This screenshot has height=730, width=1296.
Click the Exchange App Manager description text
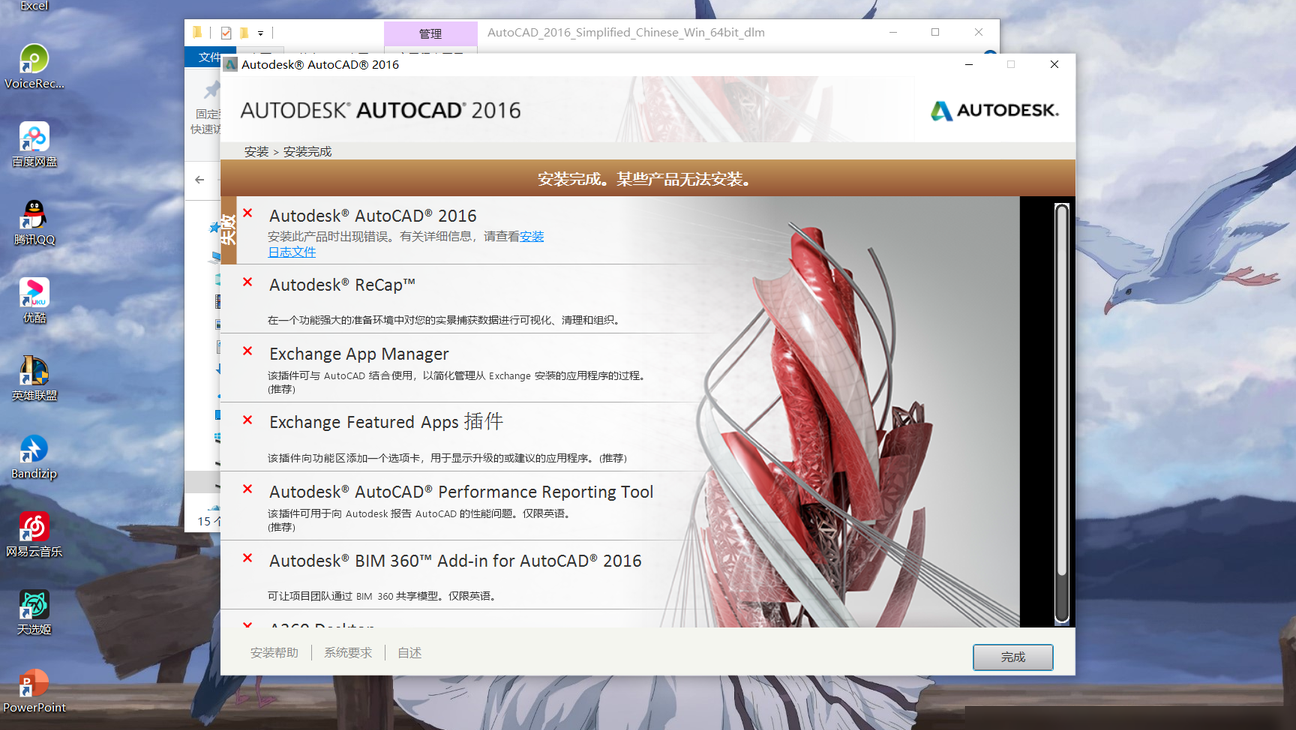point(456,382)
